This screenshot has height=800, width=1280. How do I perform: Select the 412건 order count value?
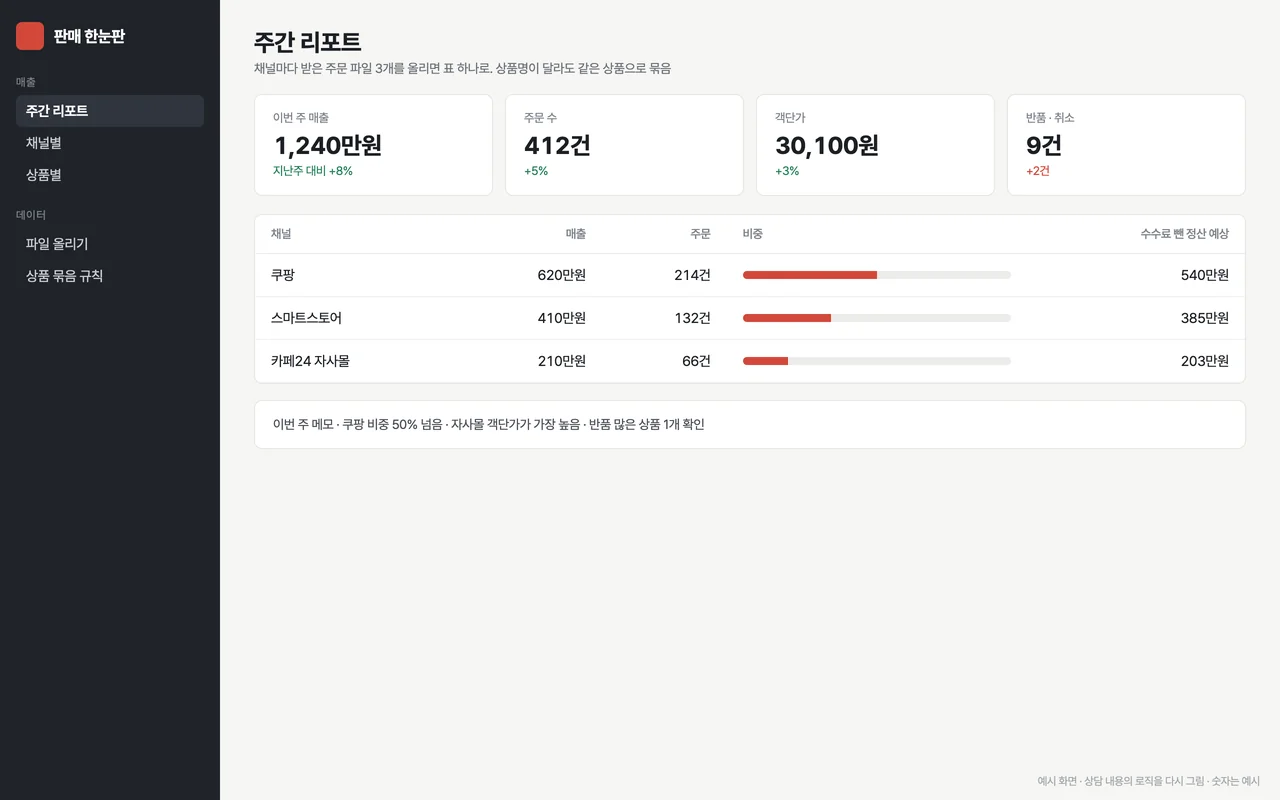click(558, 146)
